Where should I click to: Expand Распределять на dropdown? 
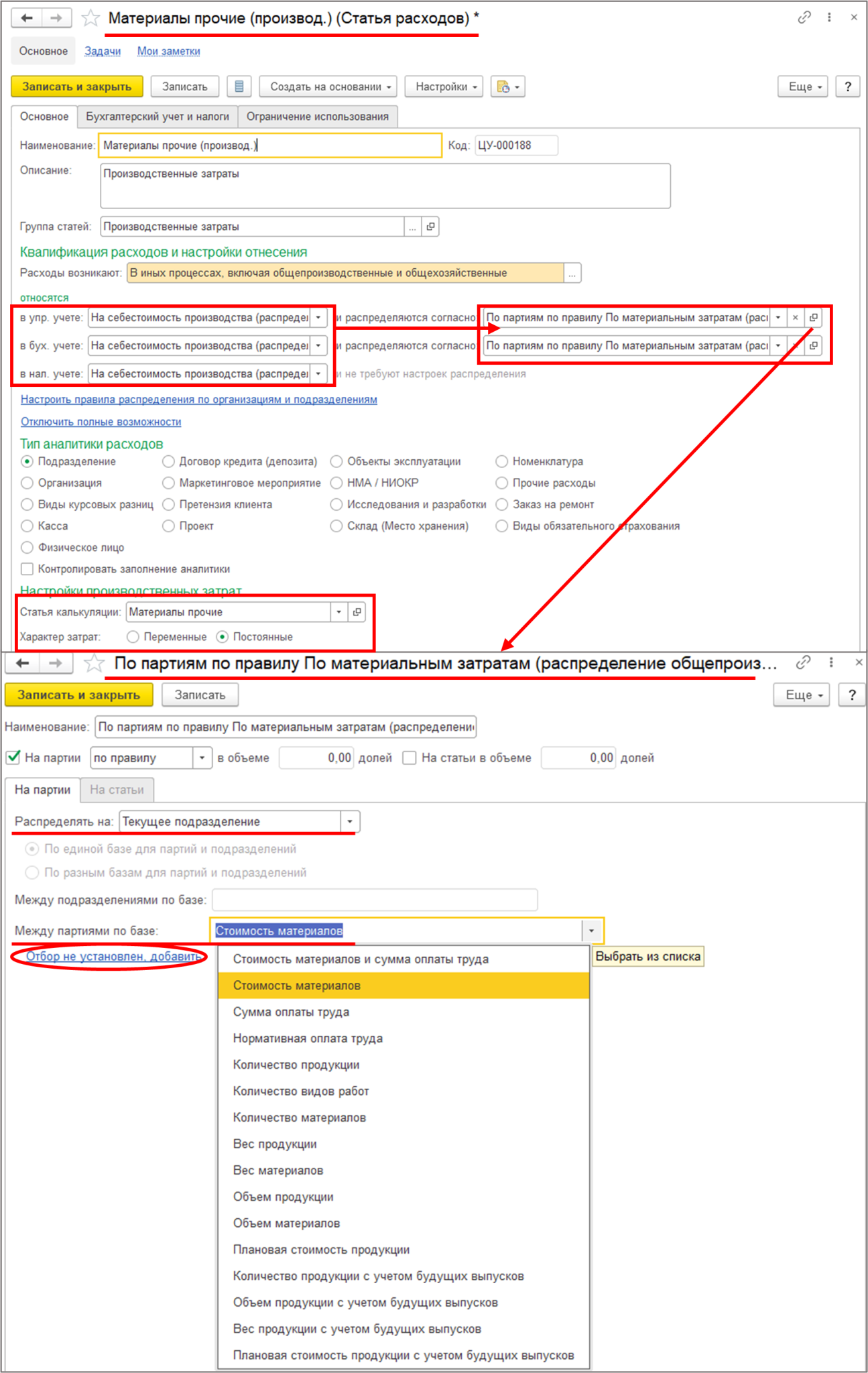[350, 821]
